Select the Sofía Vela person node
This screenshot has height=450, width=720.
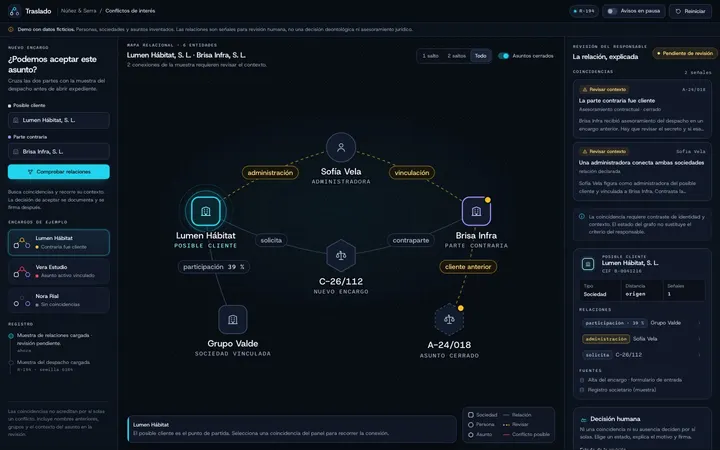pyautogui.click(x=341, y=147)
